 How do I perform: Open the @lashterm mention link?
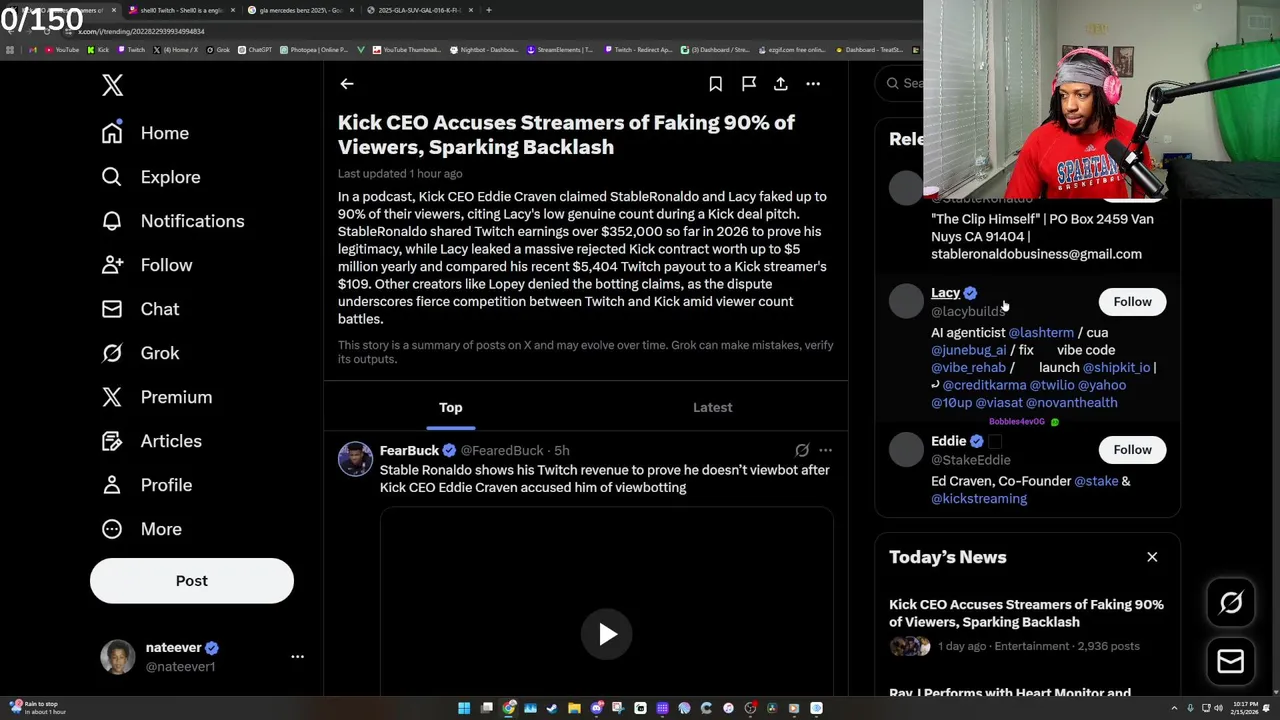(x=1041, y=333)
